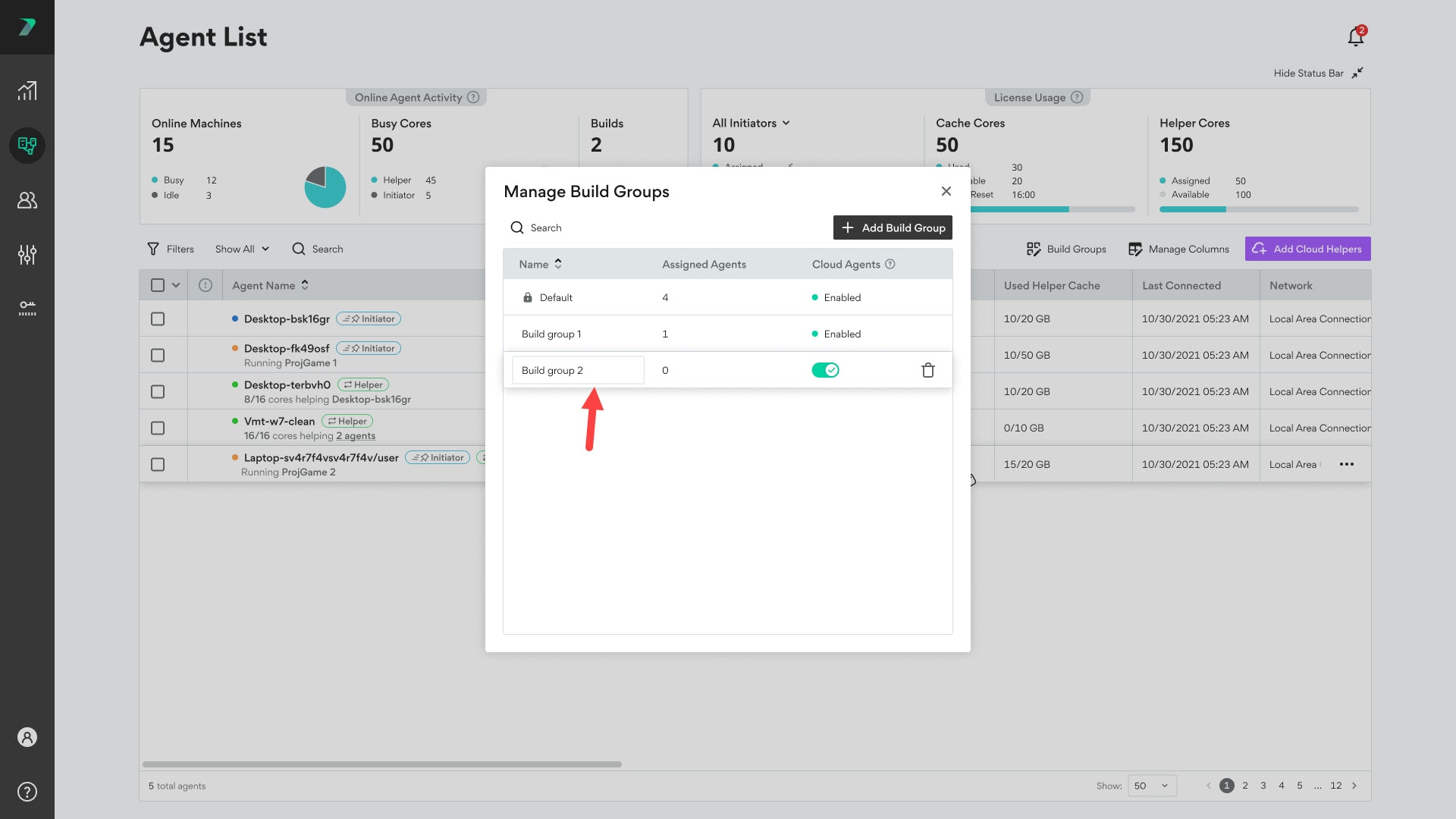1456x819 pixels.
Task: Open the dashboard chart icon in the sidebar
Action: [27, 91]
